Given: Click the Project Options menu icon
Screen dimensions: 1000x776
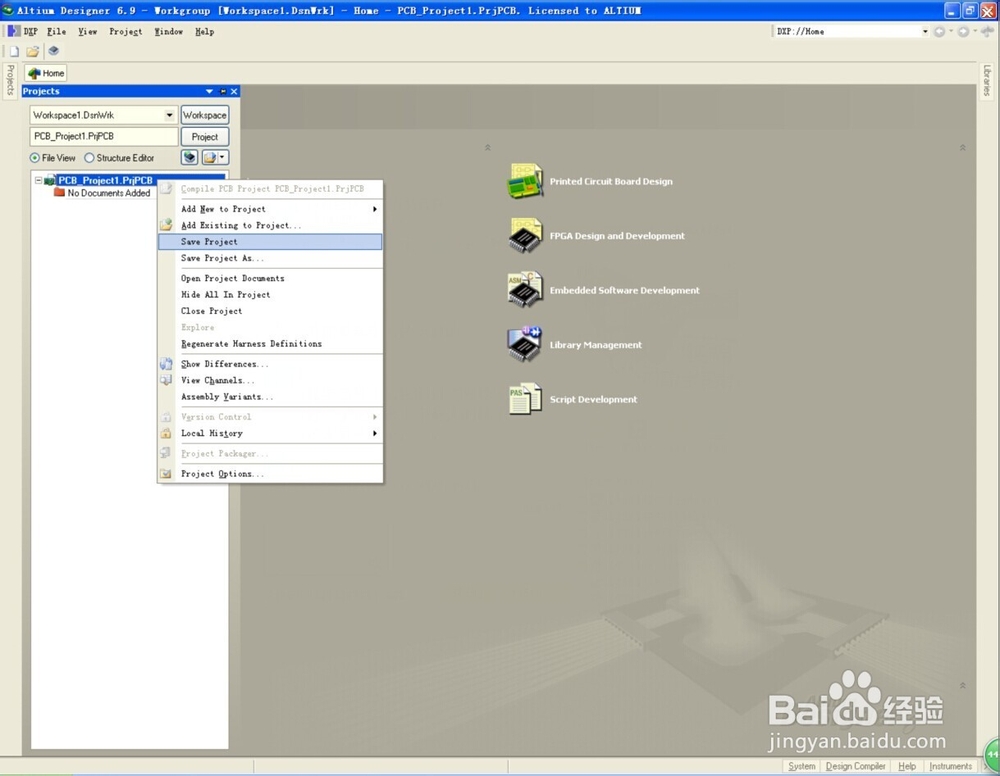Looking at the screenshot, I should [166, 474].
